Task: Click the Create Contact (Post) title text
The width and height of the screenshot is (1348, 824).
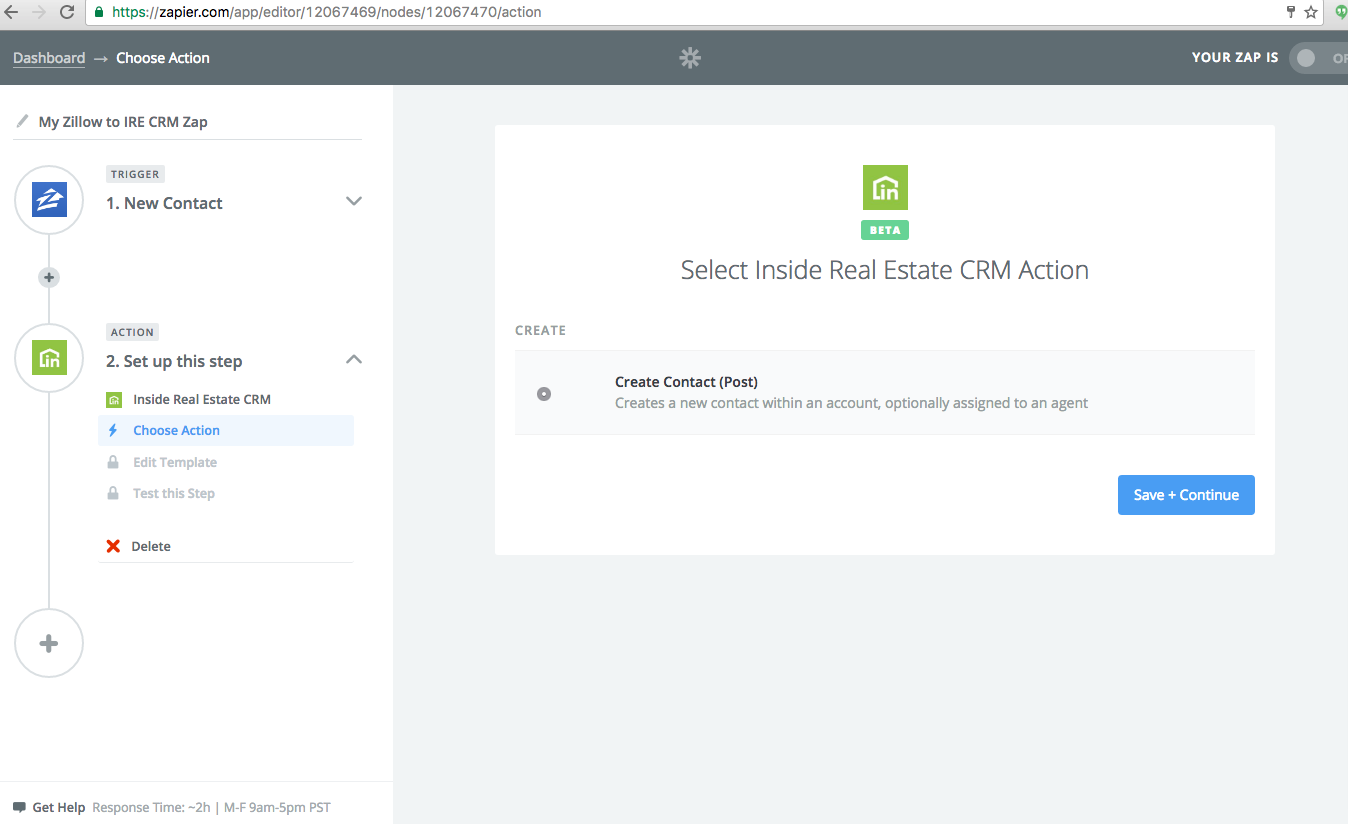Action: [x=686, y=382]
